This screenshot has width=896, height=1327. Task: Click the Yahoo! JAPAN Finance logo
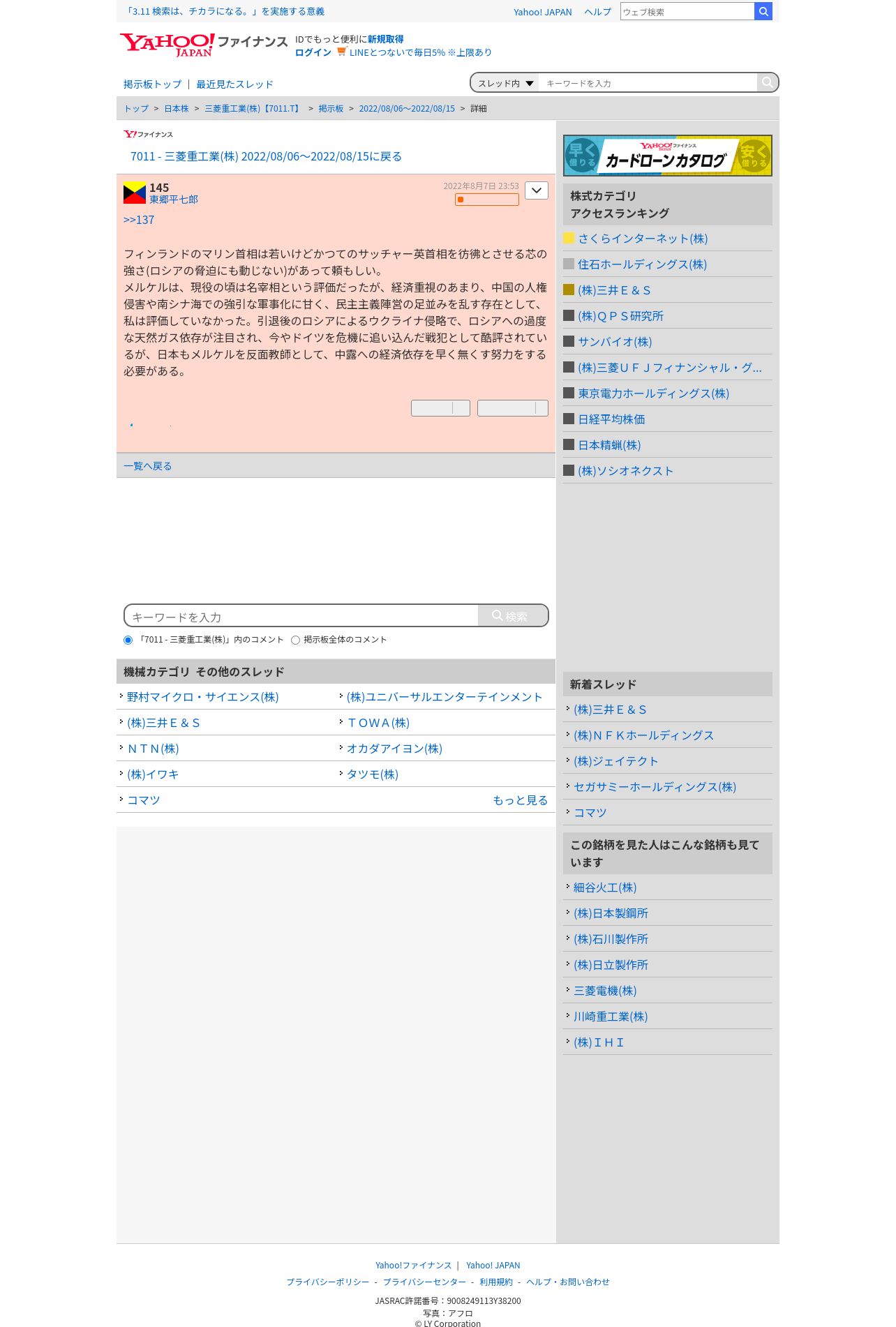coord(203,45)
